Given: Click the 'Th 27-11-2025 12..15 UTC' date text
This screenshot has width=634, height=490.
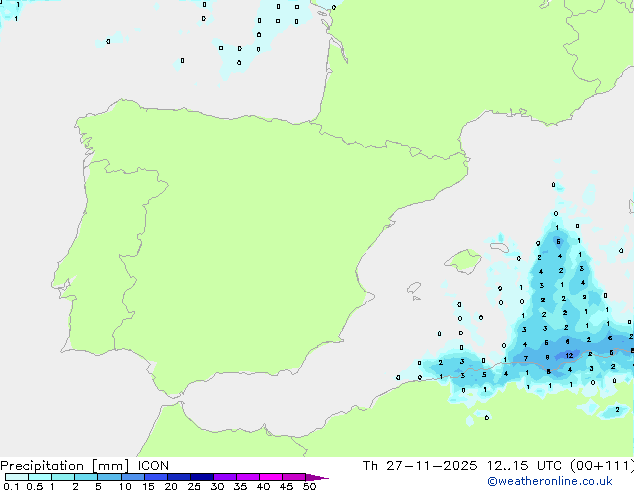Looking at the screenshot, I should pos(462,466).
